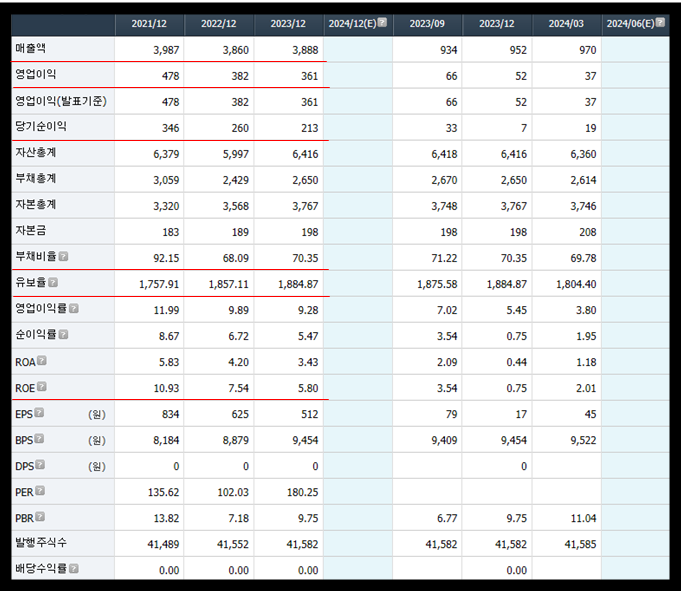Image resolution: width=681 pixels, height=591 pixels.
Task: Click the 부채비율 label text
Action: pyautogui.click(x=36, y=257)
